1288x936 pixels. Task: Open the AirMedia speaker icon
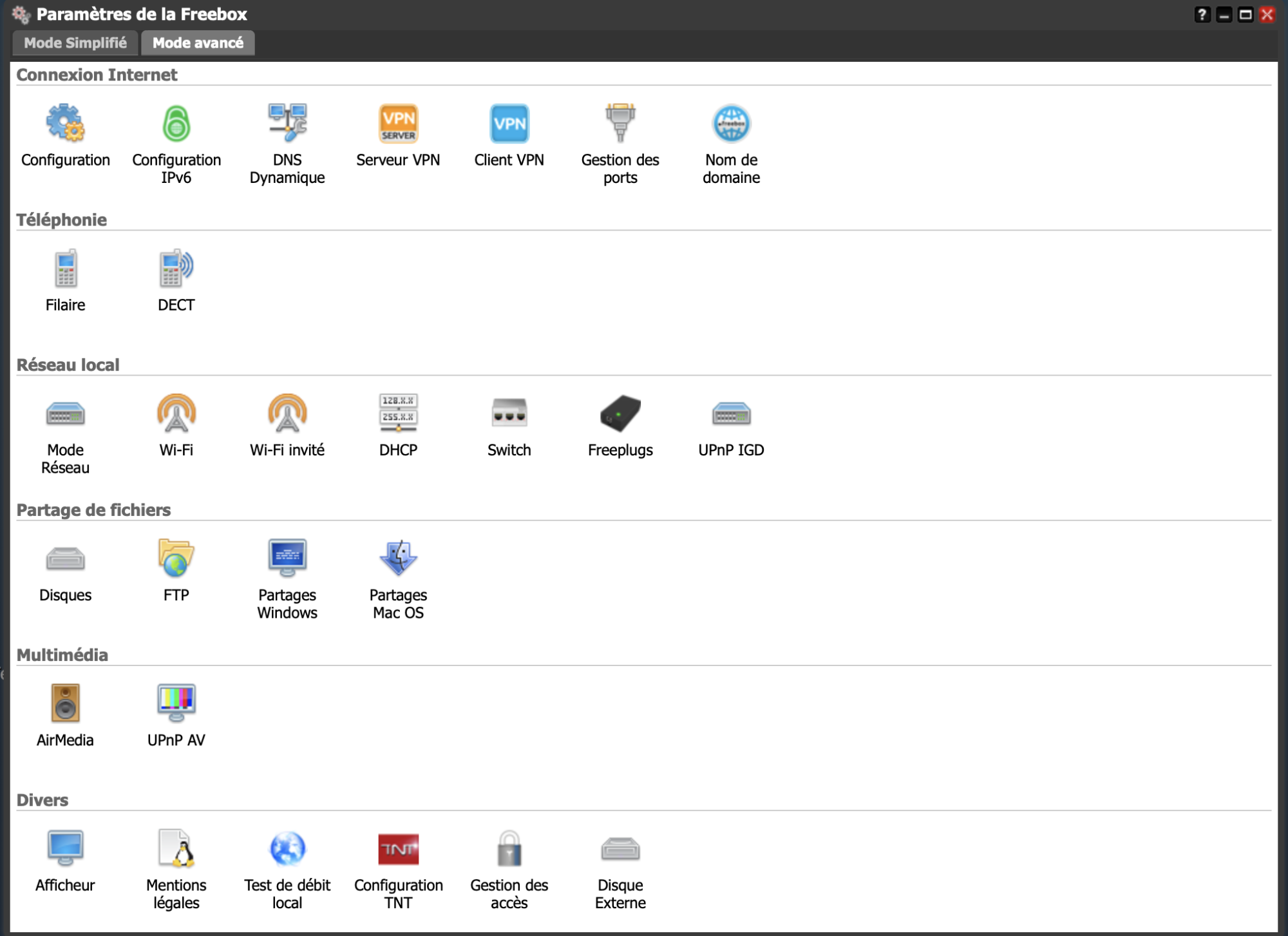tap(66, 703)
